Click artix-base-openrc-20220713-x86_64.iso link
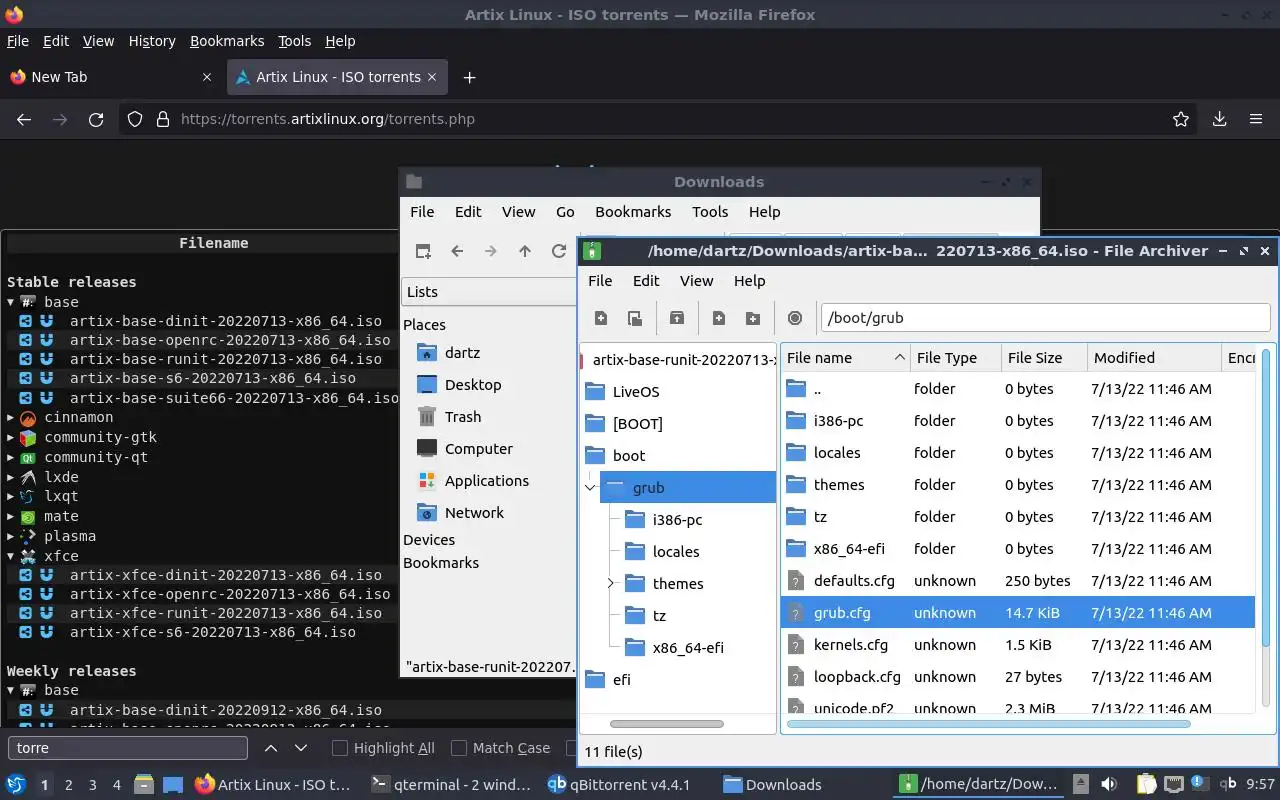Image resolution: width=1280 pixels, height=800 pixels. (229, 340)
